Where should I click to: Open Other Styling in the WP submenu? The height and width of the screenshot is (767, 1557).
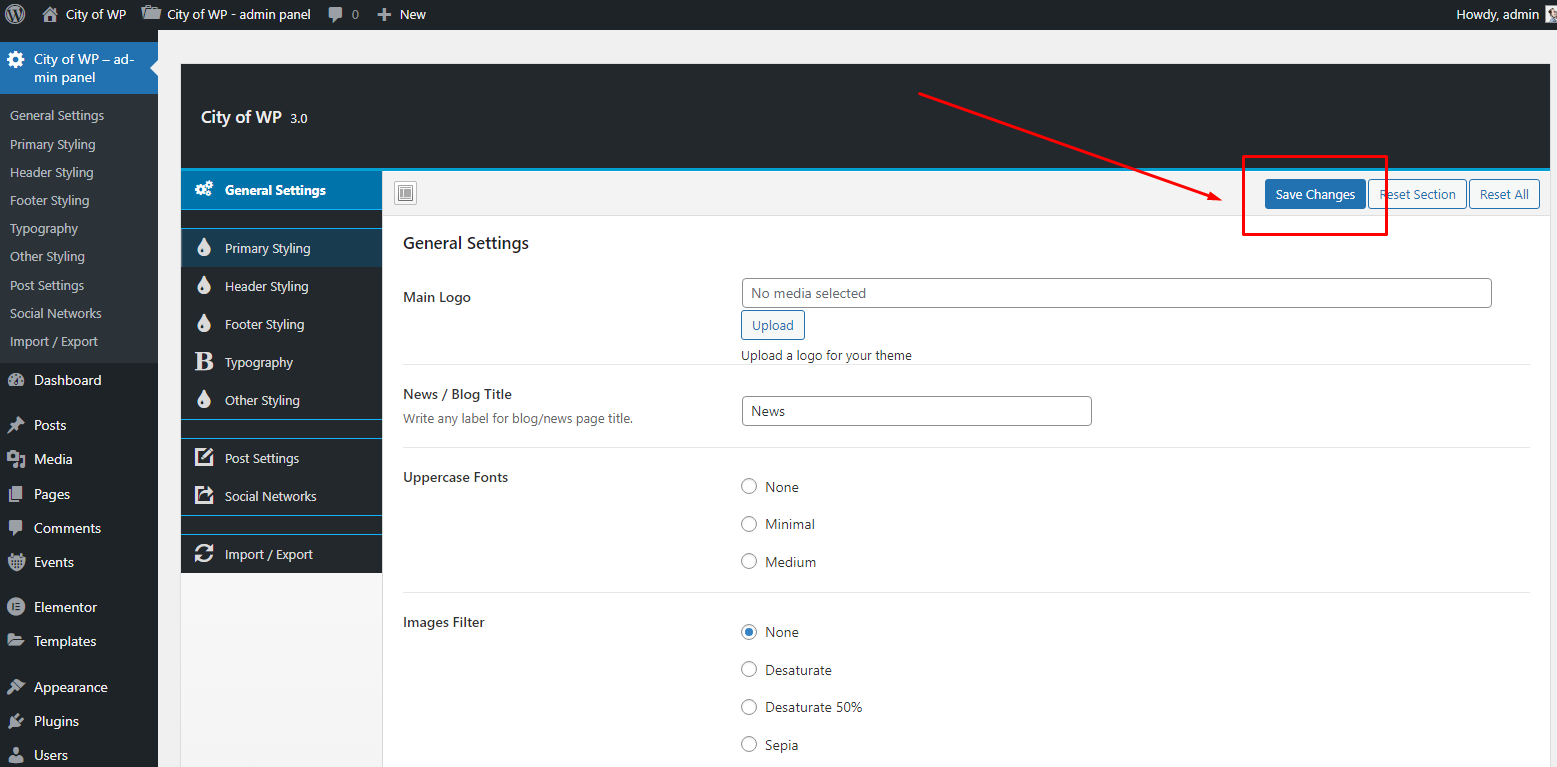coord(47,256)
